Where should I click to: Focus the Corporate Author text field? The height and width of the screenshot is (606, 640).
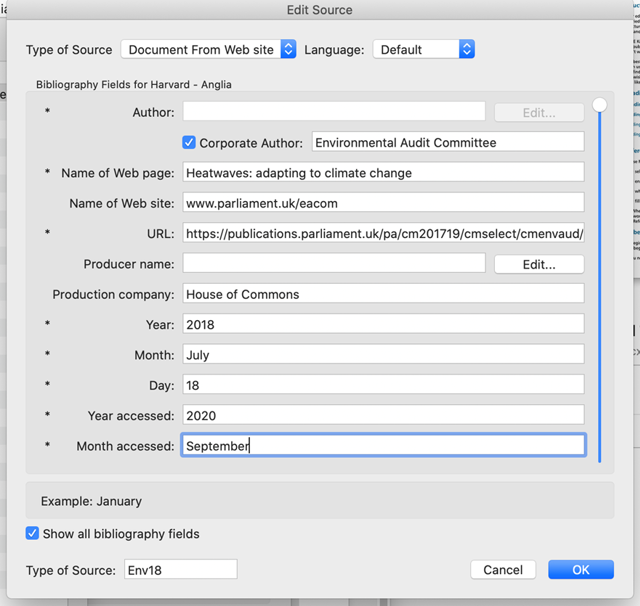pyautogui.click(x=448, y=142)
